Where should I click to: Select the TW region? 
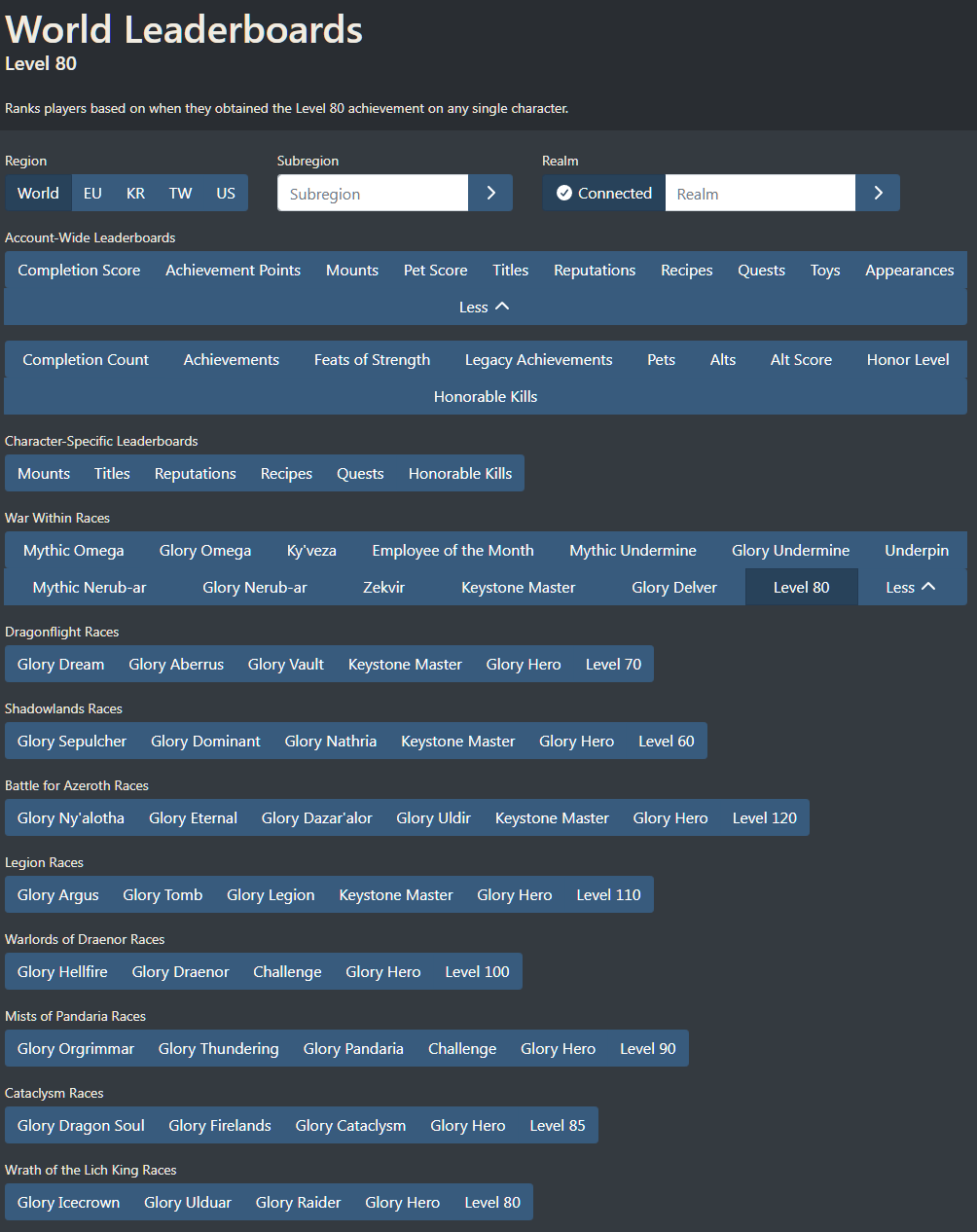click(x=180, y=193)
